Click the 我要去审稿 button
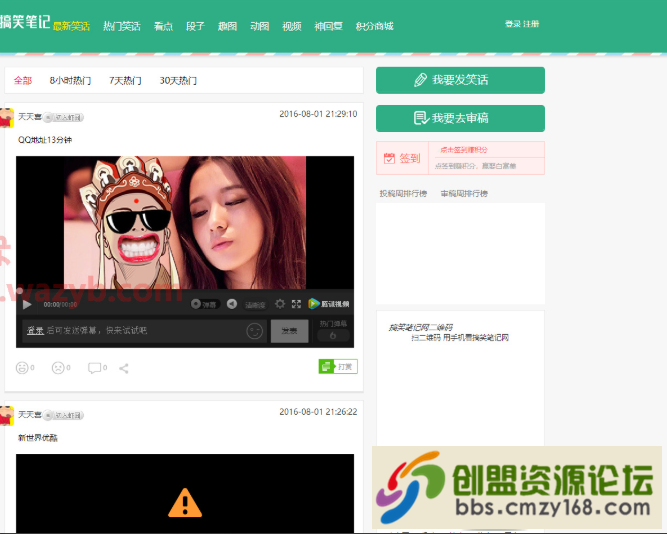 point(460,118)
